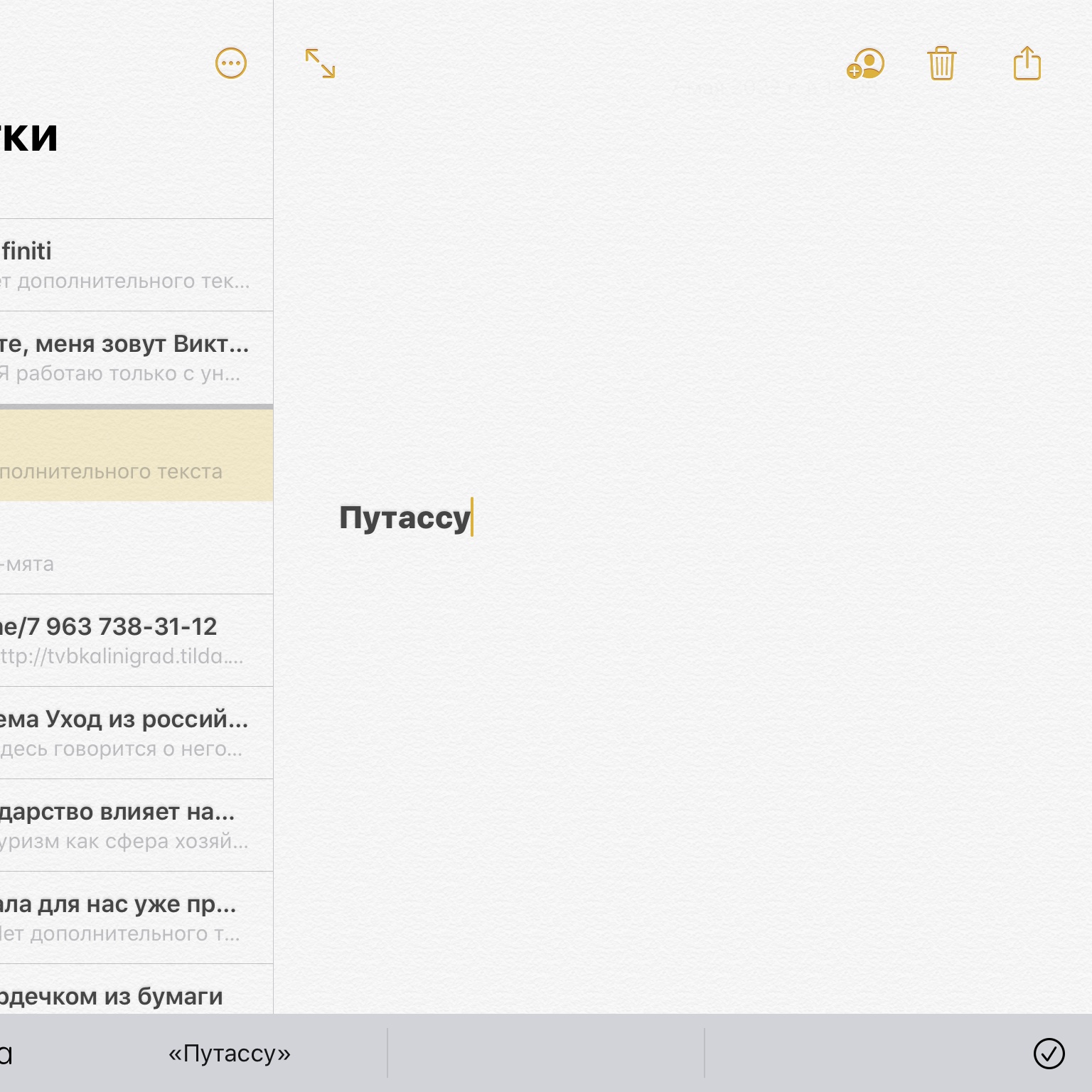Open the note titled finiti
The height and width of the screenshot is (1092, 1092).
coord(128,265)
